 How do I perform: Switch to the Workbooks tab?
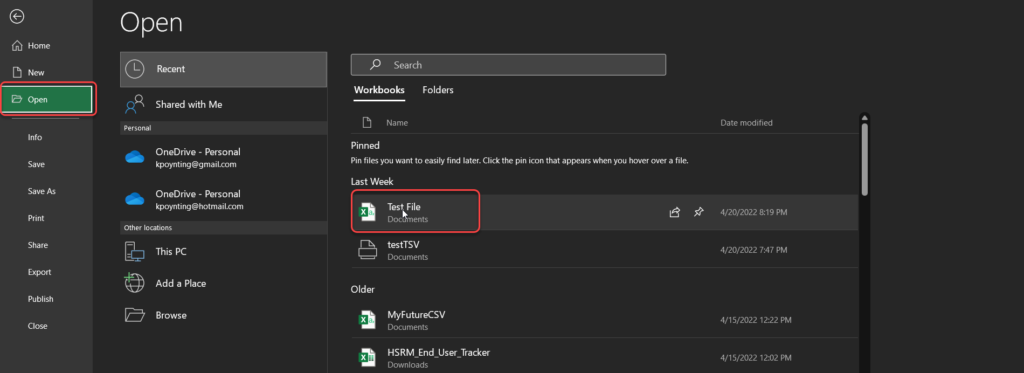tap(379, 90)
